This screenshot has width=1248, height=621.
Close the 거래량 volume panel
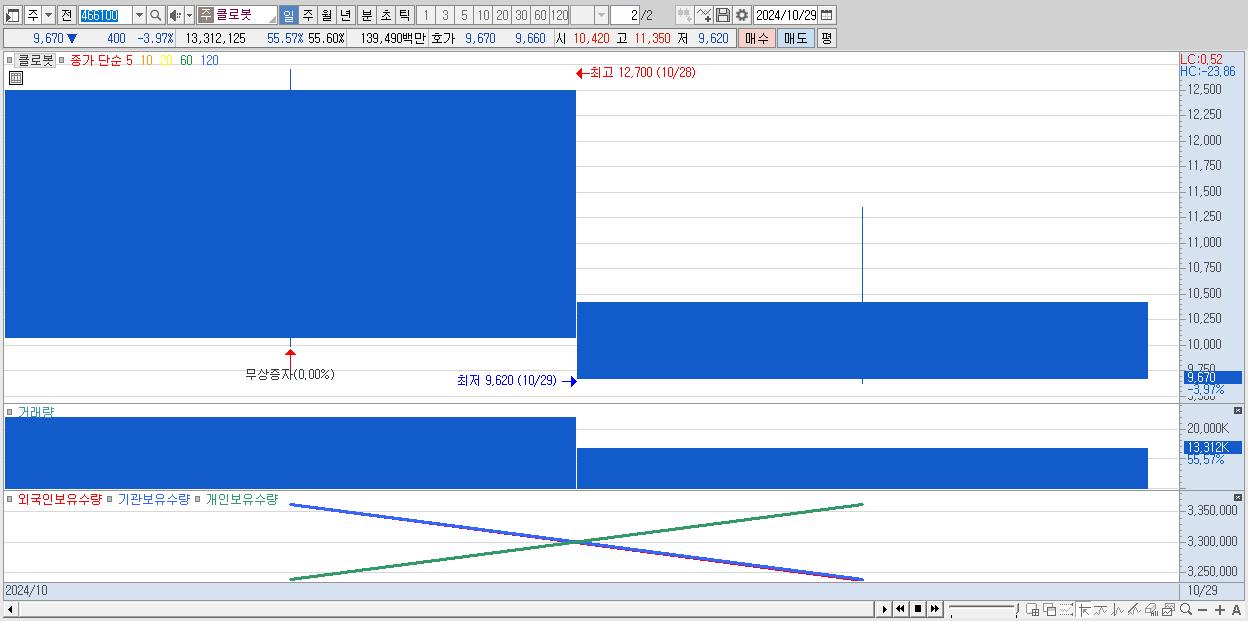click(1237, 411)
